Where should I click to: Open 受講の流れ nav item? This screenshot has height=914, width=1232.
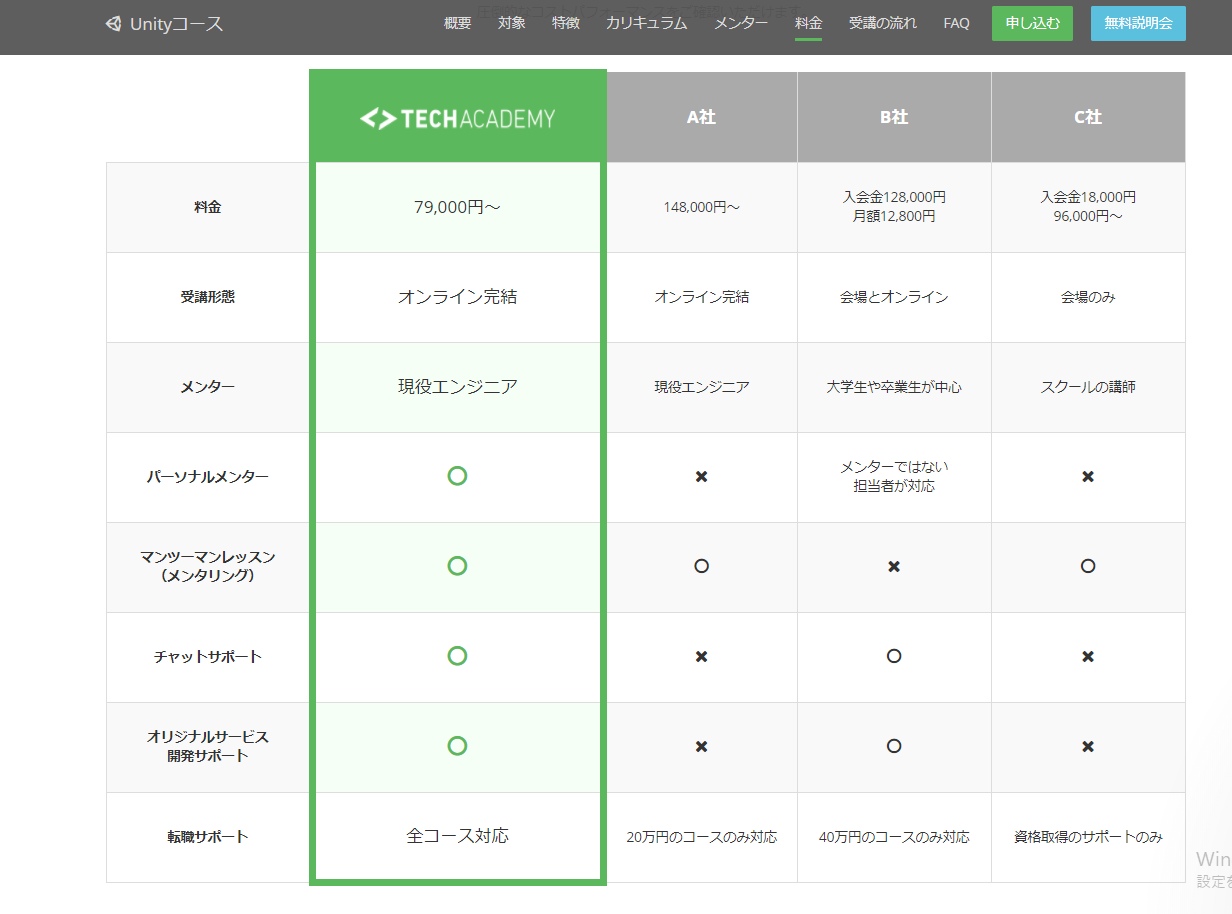[x=882, y=23]
